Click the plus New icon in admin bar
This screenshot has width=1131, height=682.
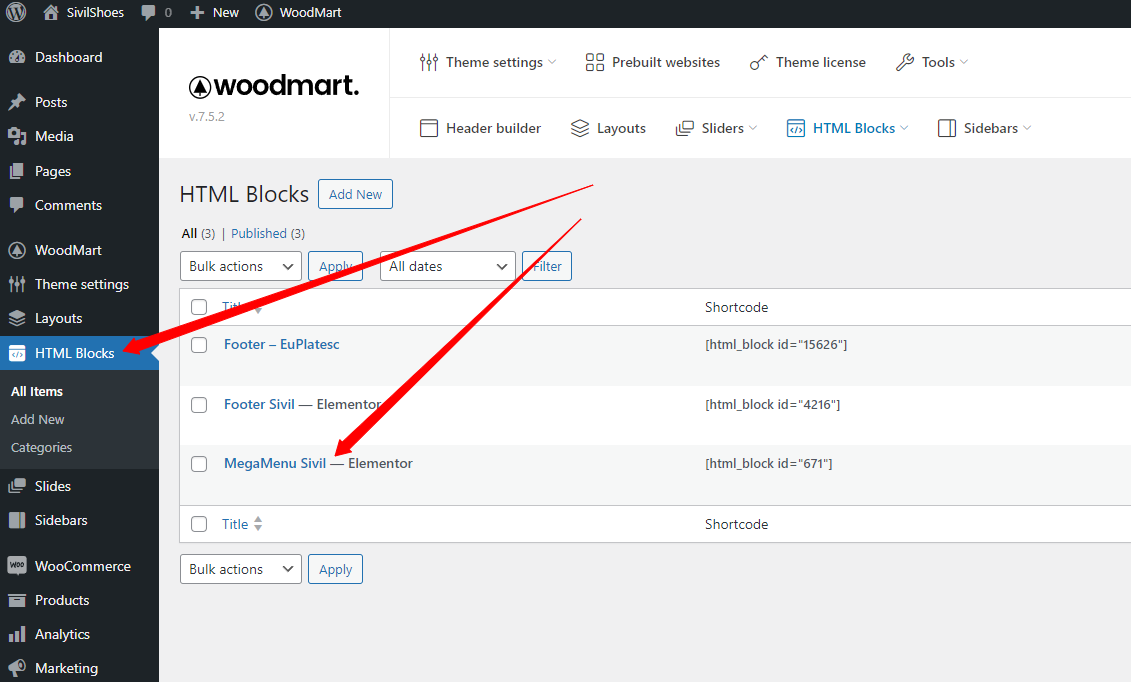pyautogui.click(x=197, y=13)
